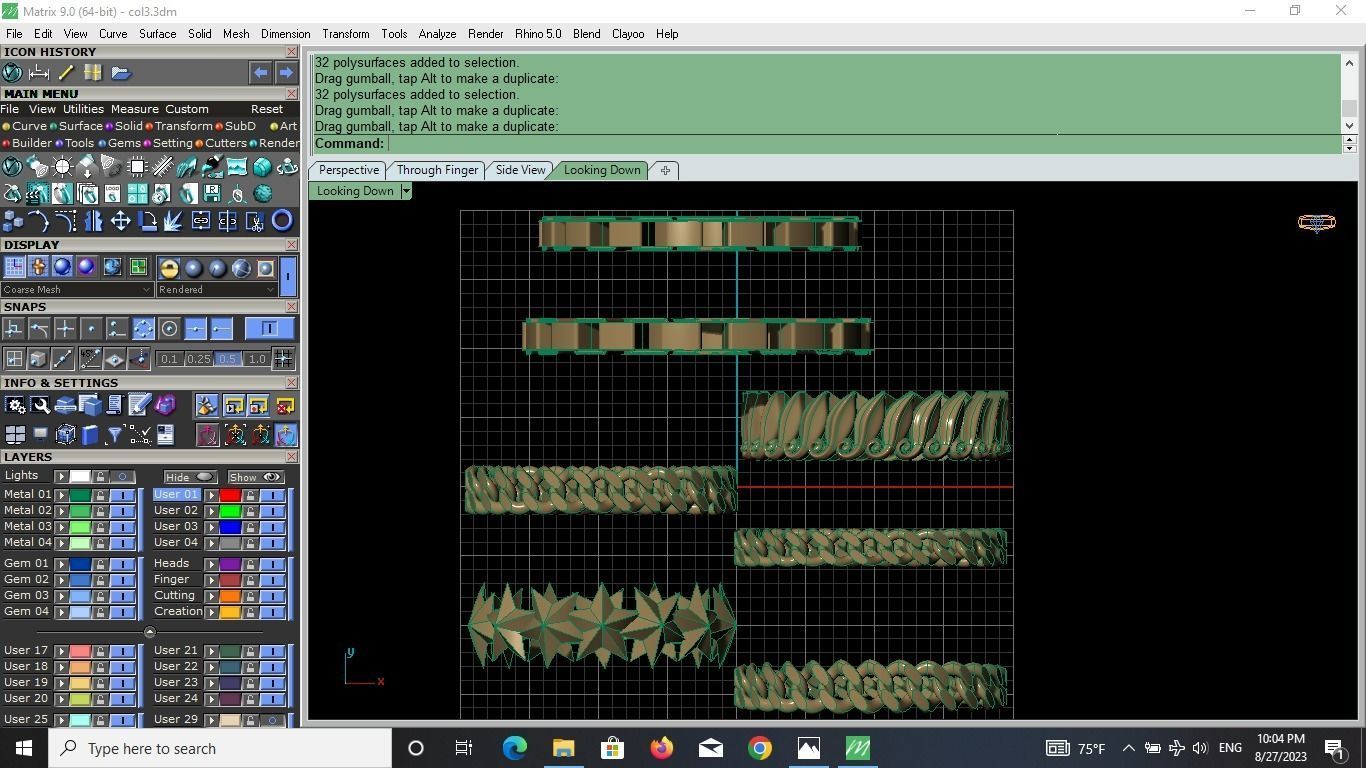
Task: Open the Rendered display mode dropdown
Action: click(216, 290)
